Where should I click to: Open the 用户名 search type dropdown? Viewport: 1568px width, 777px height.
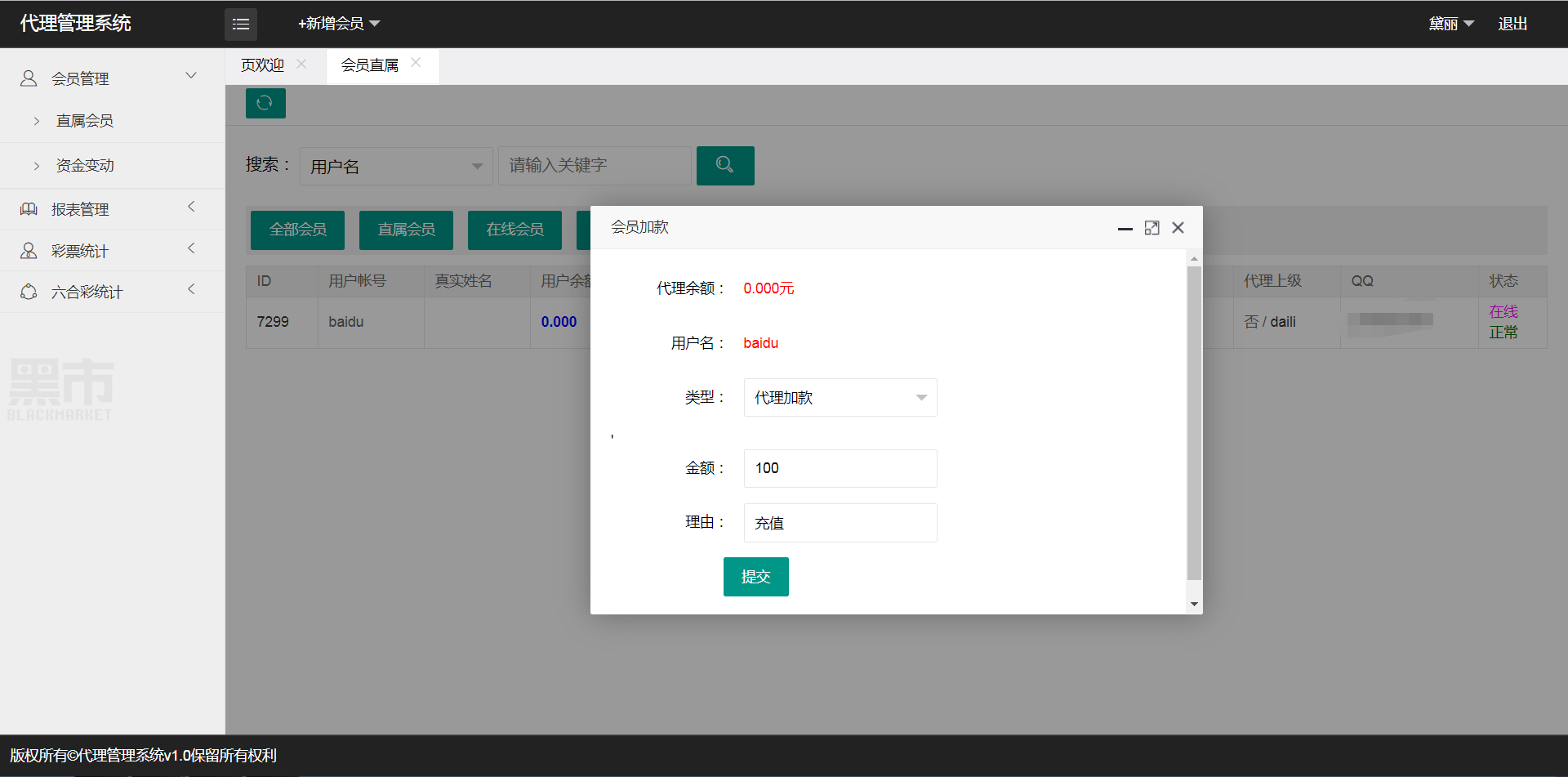pos(396,167)
